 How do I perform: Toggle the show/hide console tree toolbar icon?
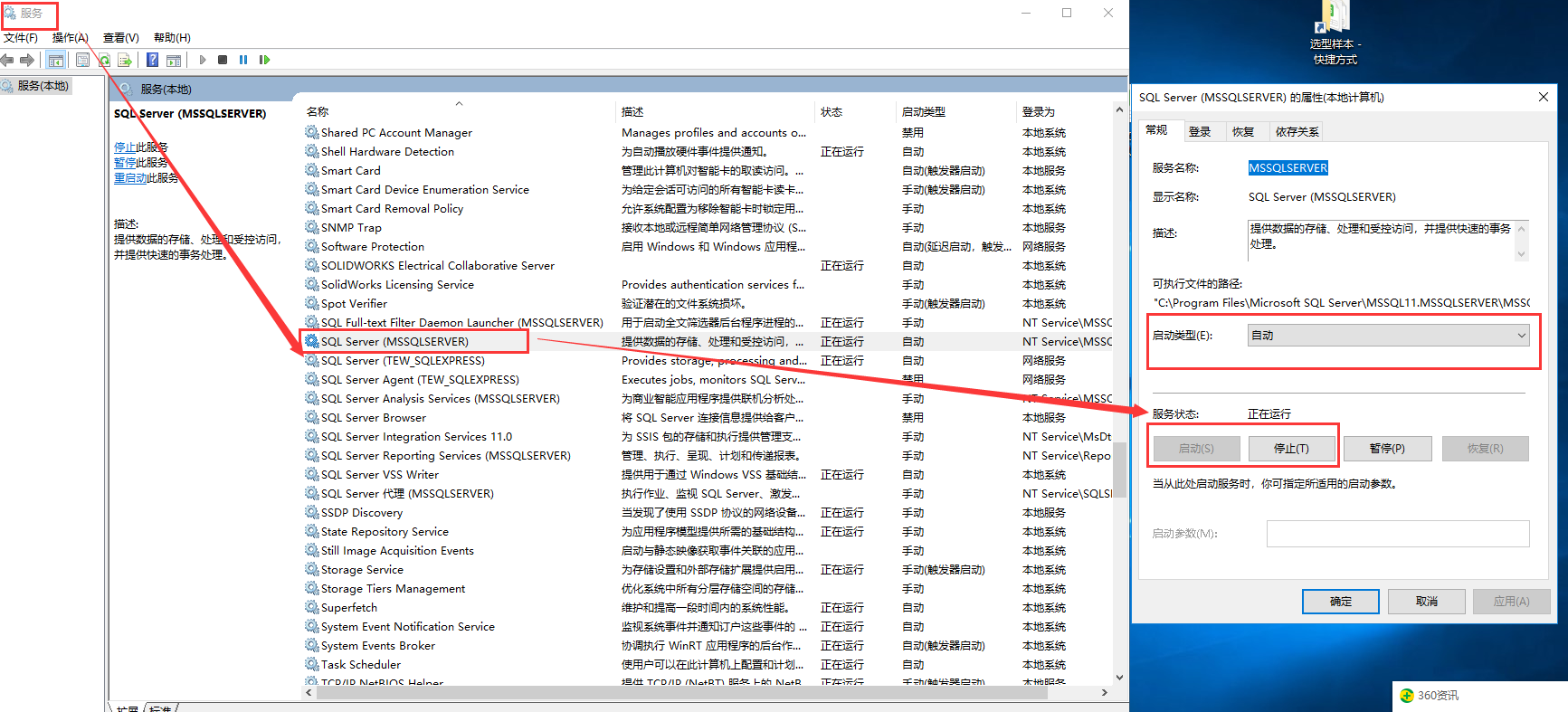[56, 60]
